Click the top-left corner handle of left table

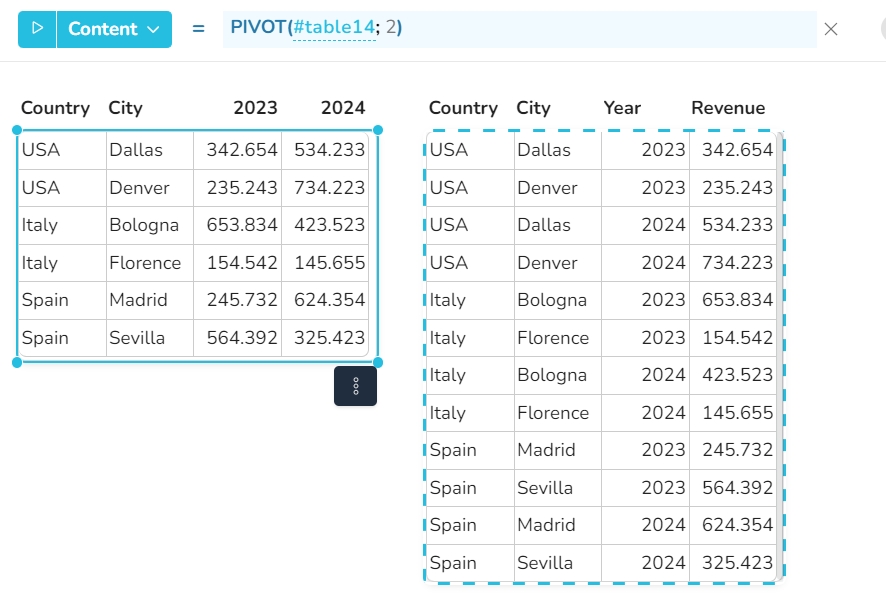pos(17,130)
